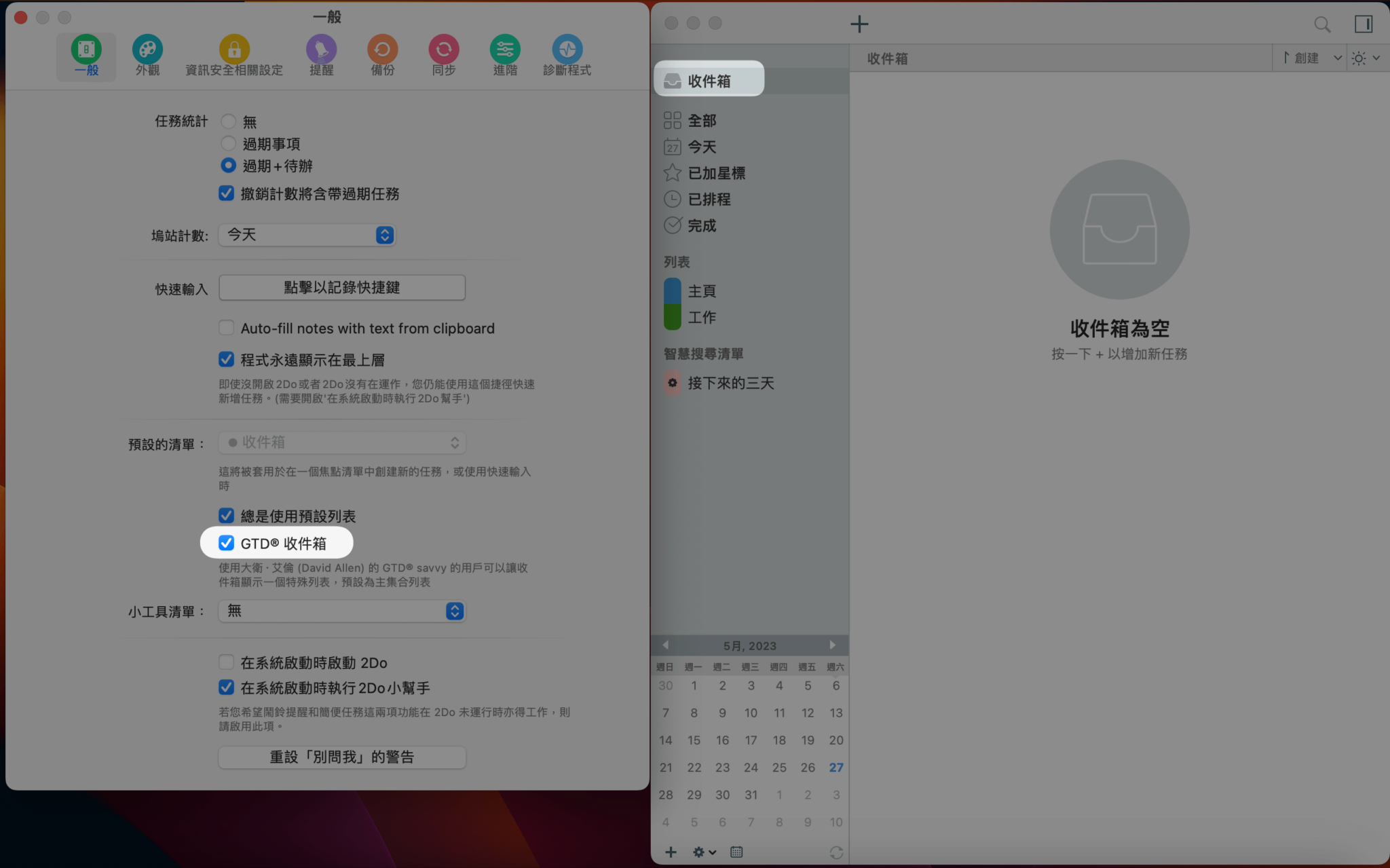Disable the GTD® 收件箱 checkbox

coord(227,543)
